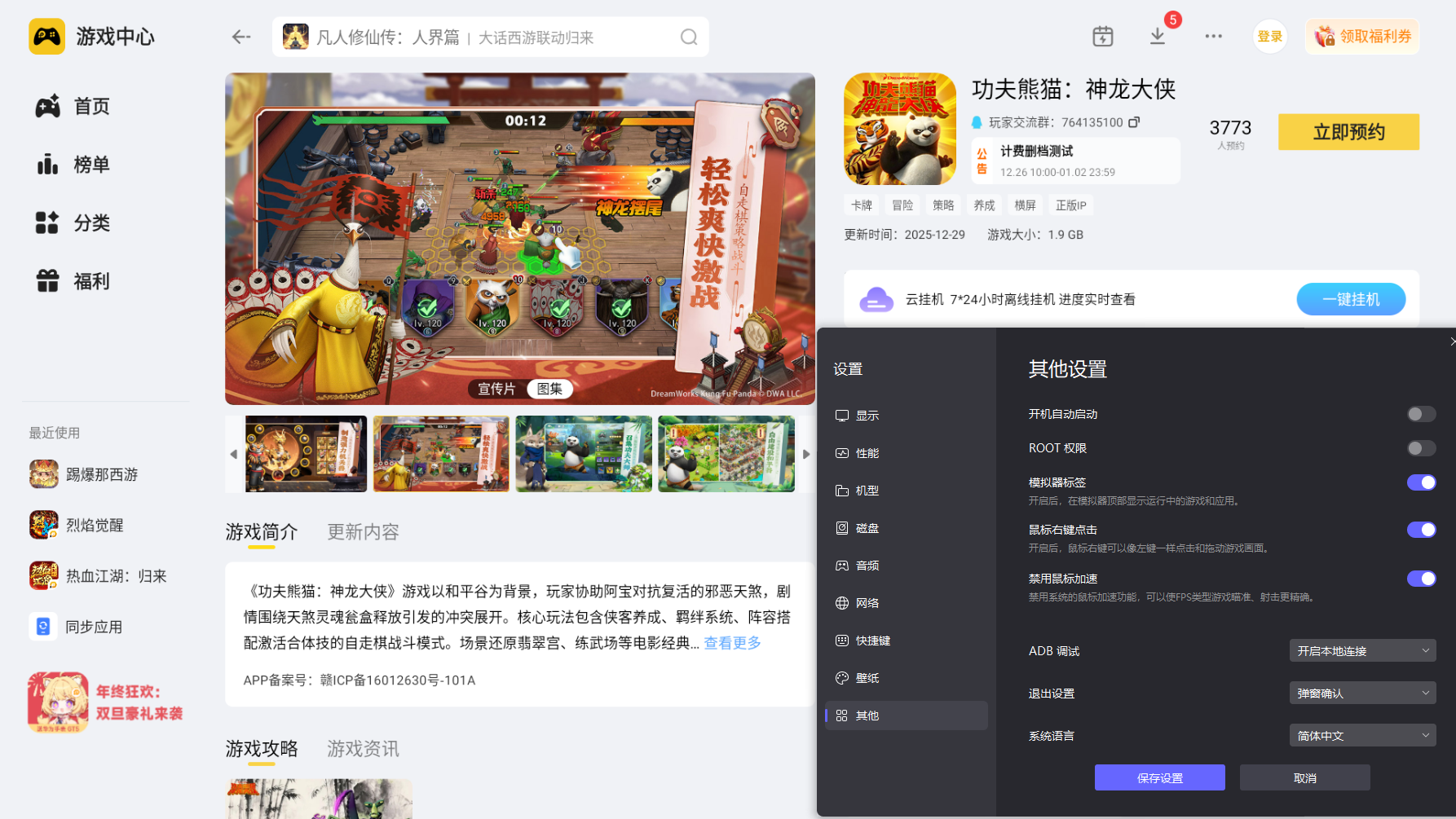Open 分类 categories in sidebar
1456x819 pixels.
click(x=73, y=223)
